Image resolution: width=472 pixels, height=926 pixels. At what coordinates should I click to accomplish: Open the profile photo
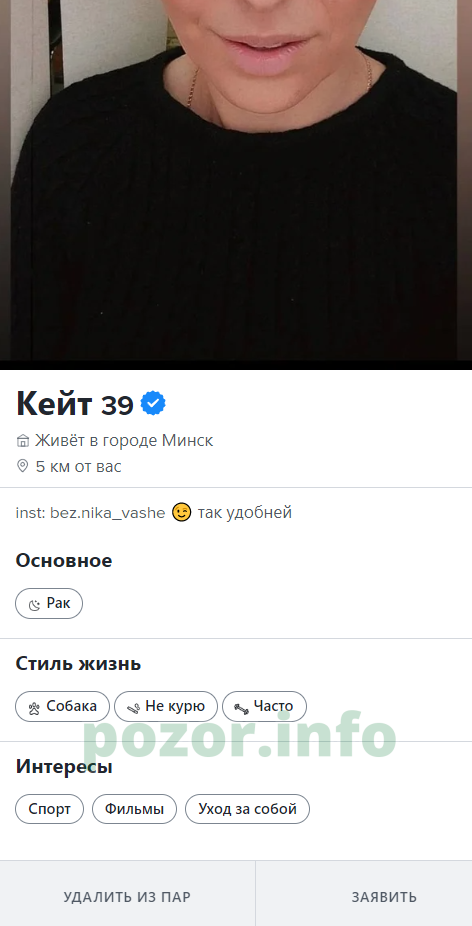pyautogui.click(x=236, y=180)
